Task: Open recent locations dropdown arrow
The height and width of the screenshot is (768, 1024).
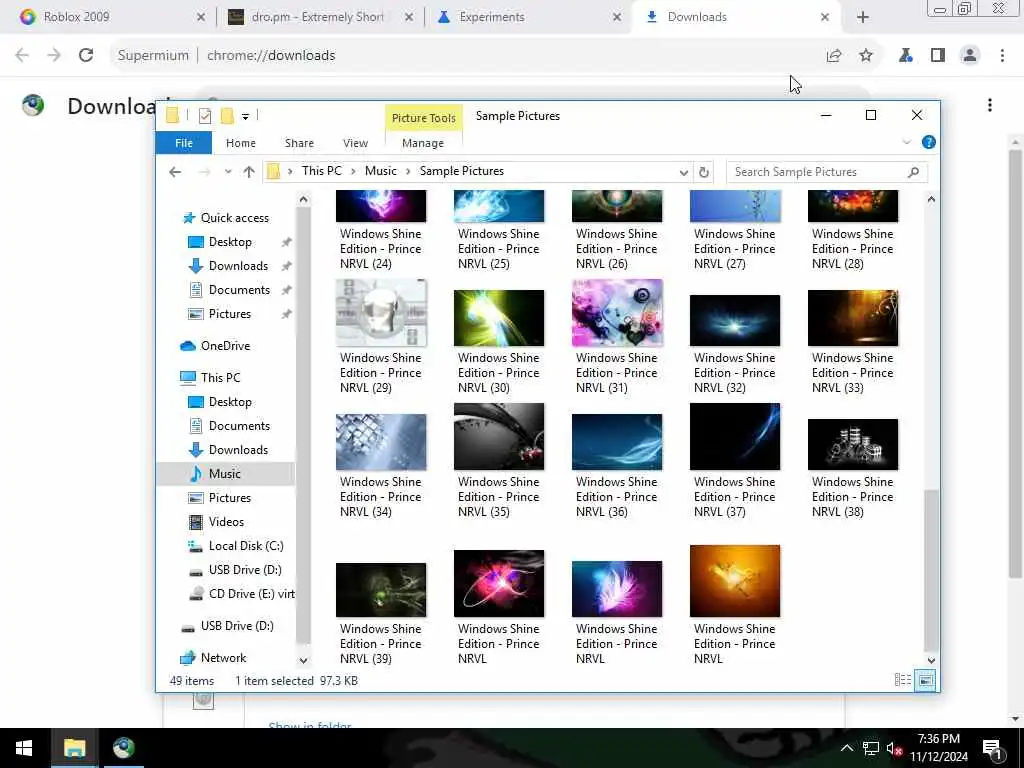Action: click(x=228, y=172)
